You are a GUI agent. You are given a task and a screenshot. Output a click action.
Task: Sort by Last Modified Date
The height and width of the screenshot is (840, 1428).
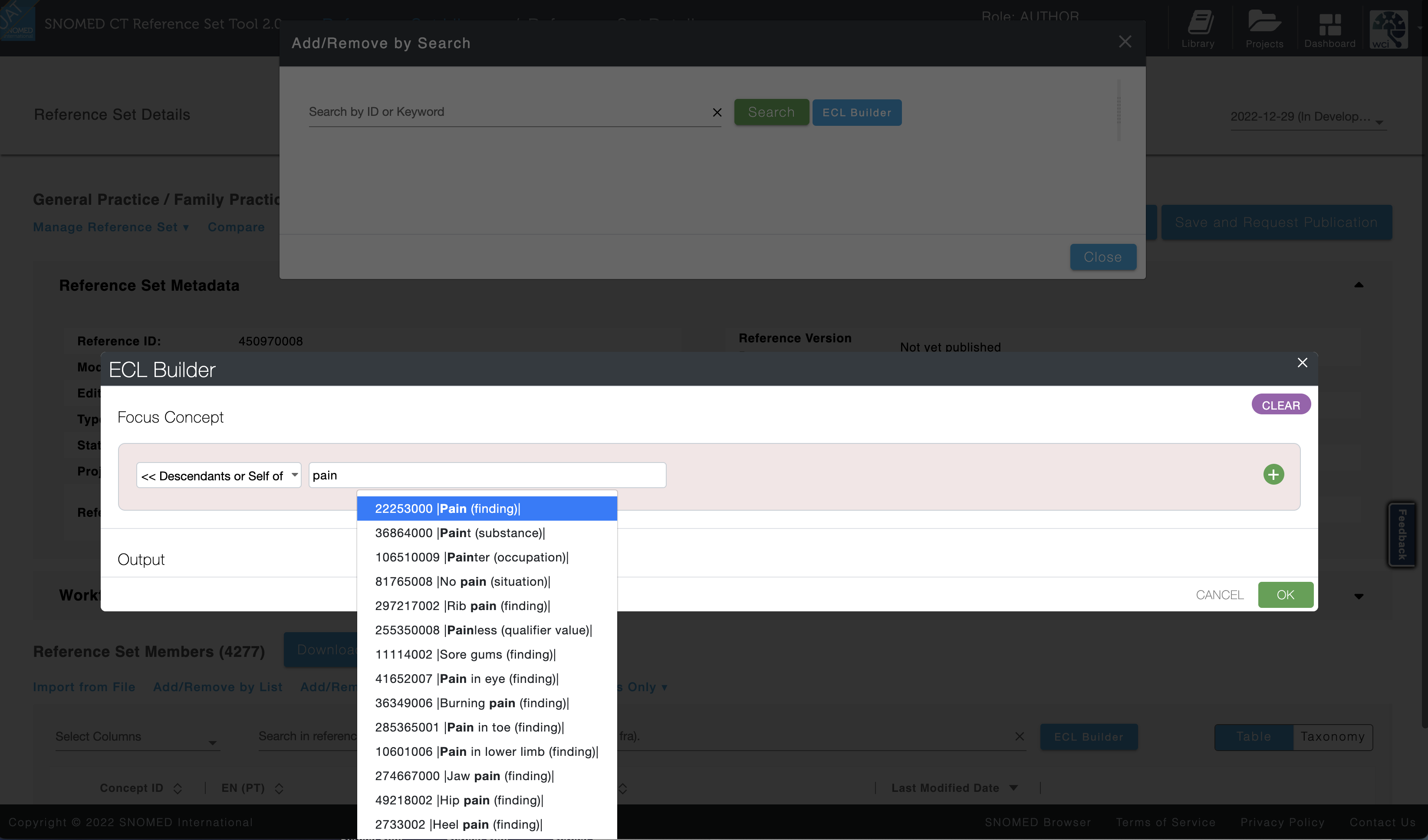pyautogui.click(x=954, y=788)
